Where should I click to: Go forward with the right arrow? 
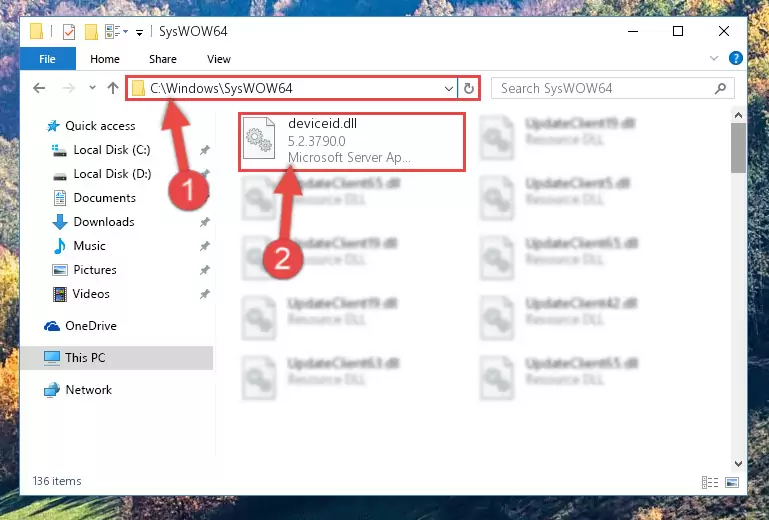click(69, 88)
